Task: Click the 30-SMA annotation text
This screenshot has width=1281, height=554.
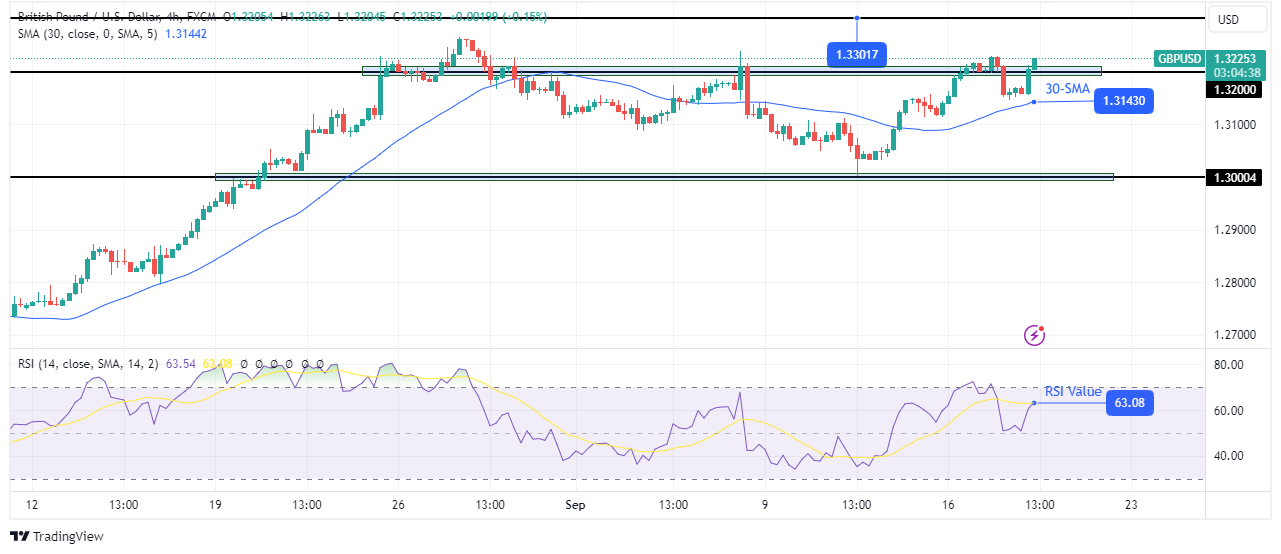Action: [x=1067, y=89]
